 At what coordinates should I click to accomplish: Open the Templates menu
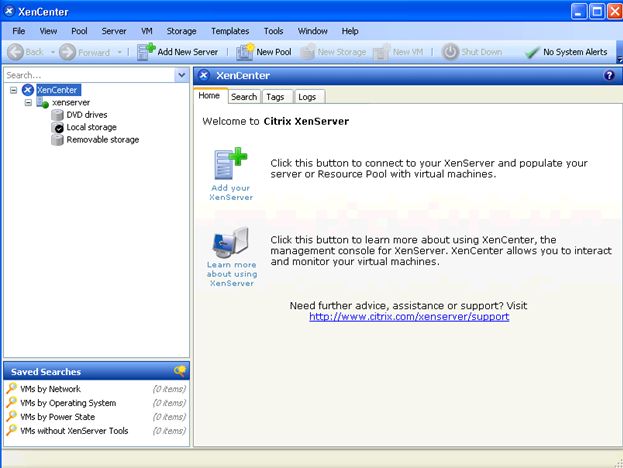(230, 31)
